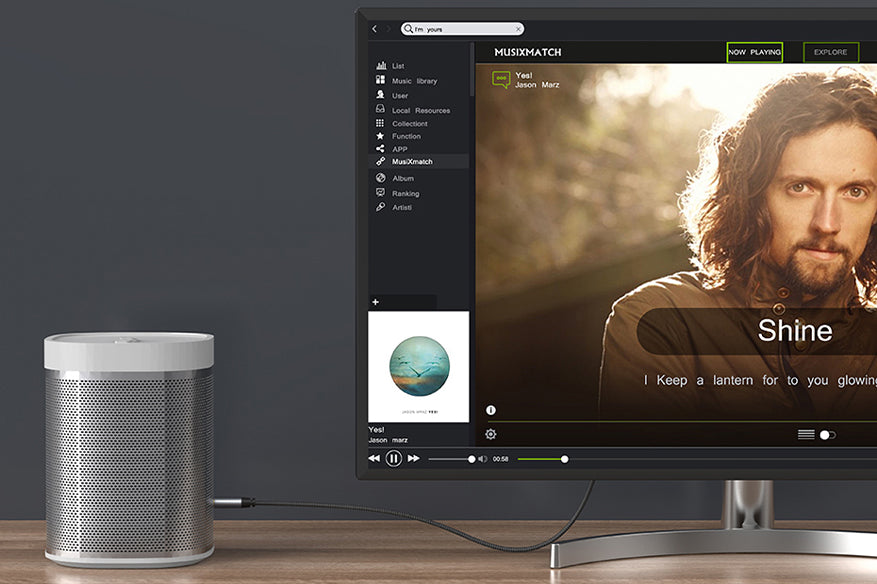Image resolution: width=877 pixels, height=584 pixels.
Task: Open Music library from the sidebar
Action: pos(413,81)
